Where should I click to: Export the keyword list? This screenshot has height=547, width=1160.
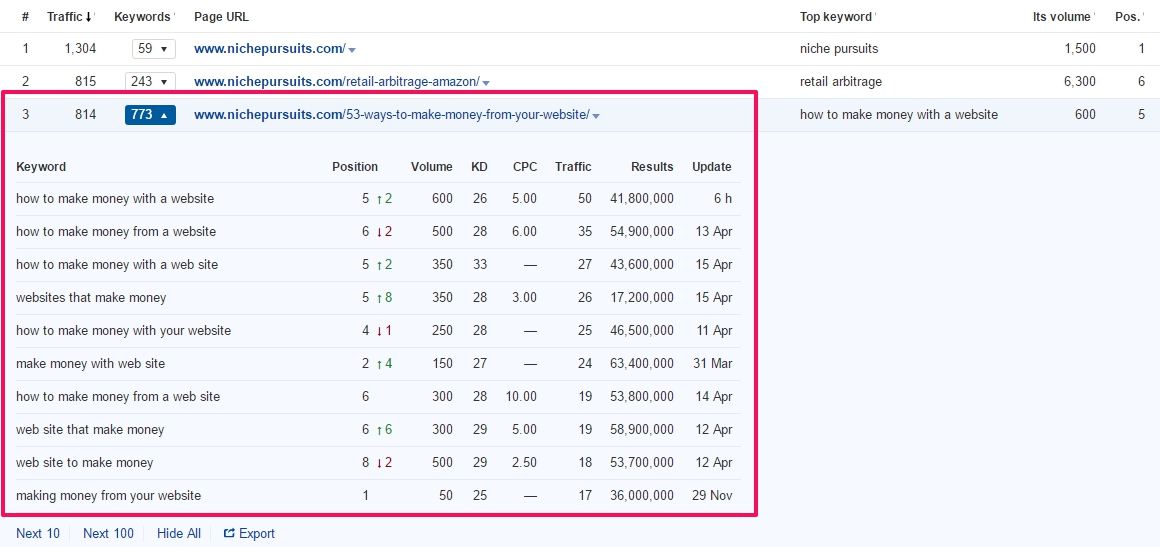(249, 533)
